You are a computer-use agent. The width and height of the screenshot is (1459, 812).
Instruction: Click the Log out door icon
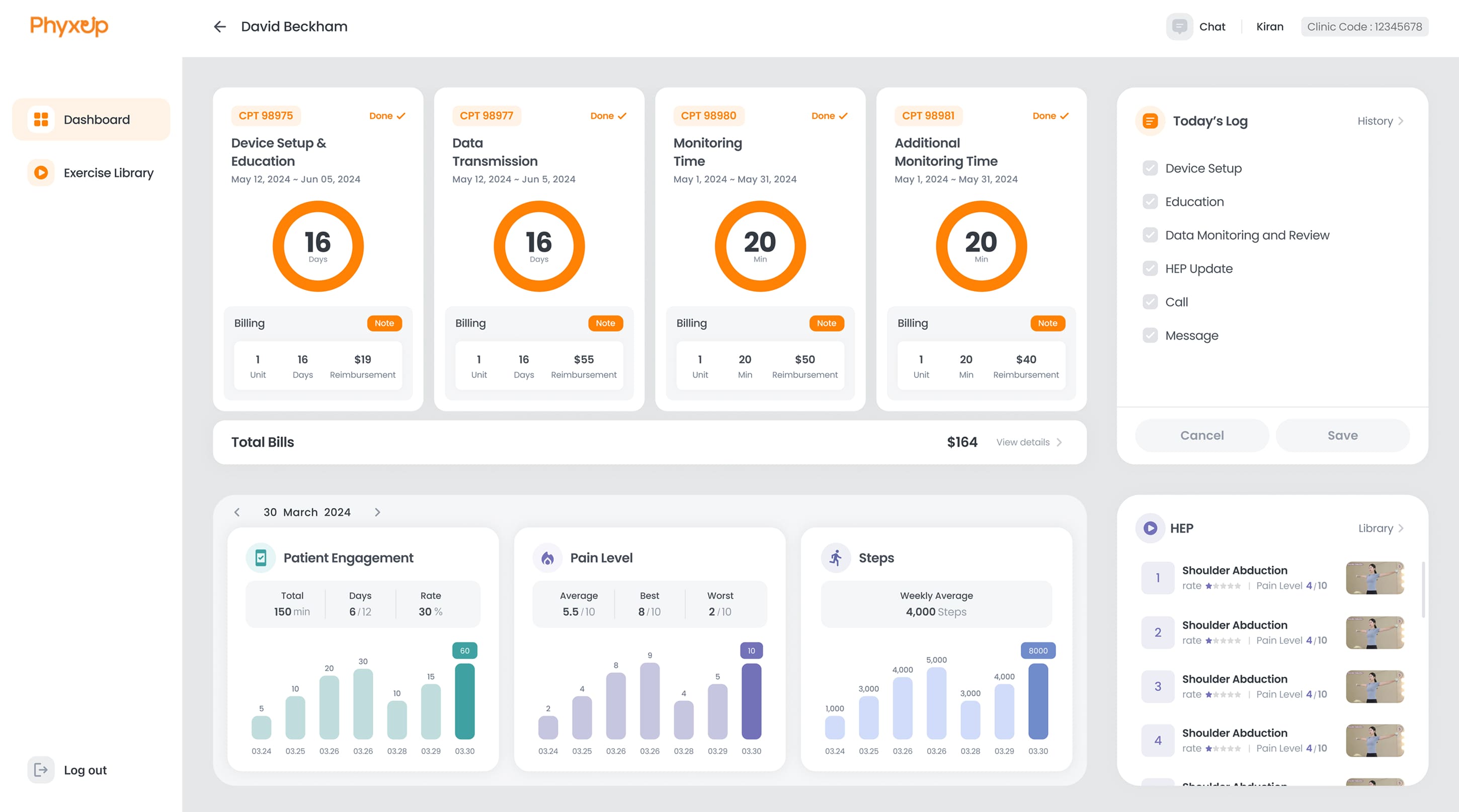click(41, 770)
